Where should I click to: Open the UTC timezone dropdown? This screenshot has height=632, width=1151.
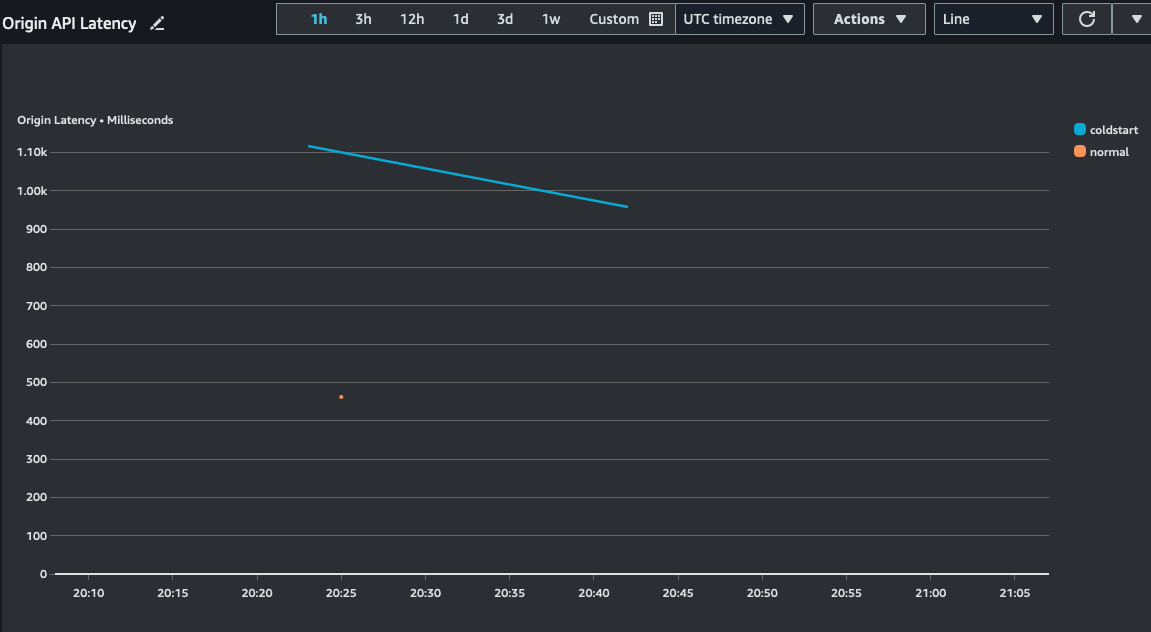tap(740, 18)
